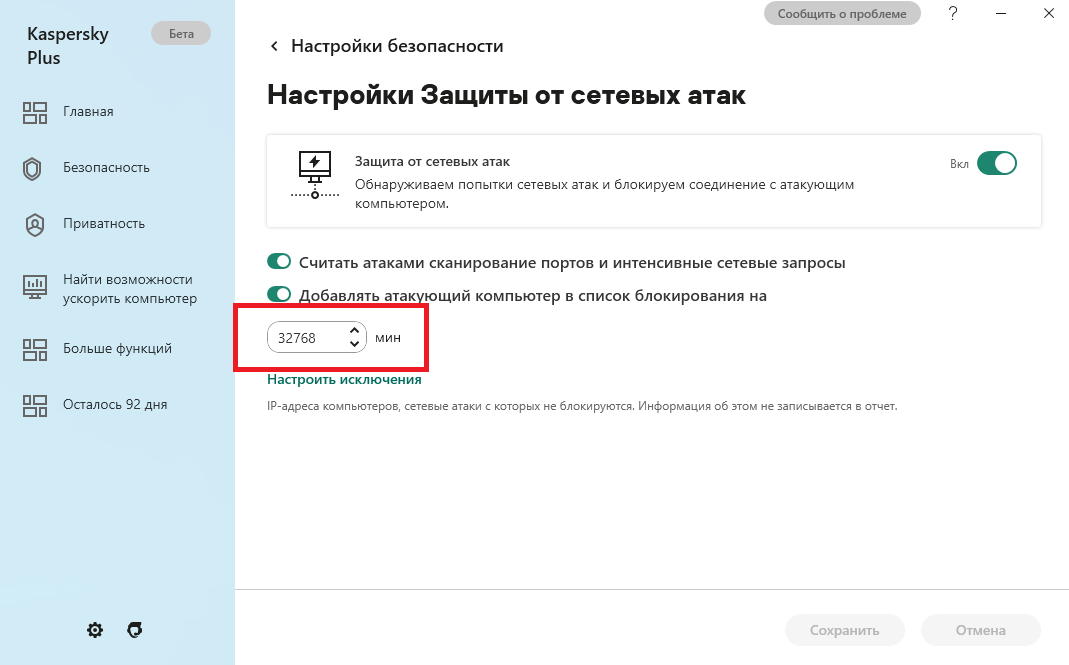Close the Kaspersky window

click(1049, 13)
